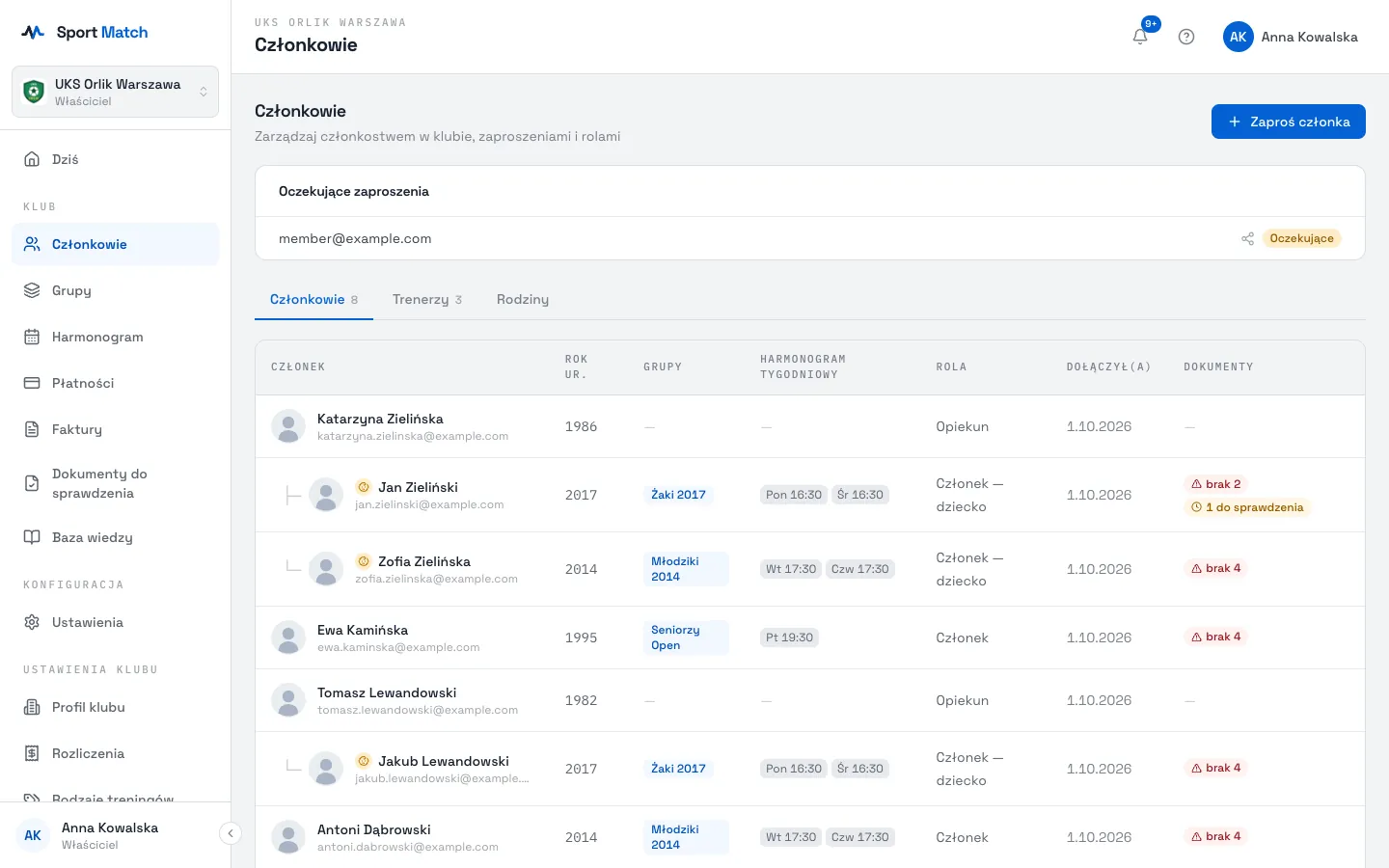The image size is (1389, 868).
Task: Click the share icon for member@example.com invitation
Action: (x=1247, y=238)
